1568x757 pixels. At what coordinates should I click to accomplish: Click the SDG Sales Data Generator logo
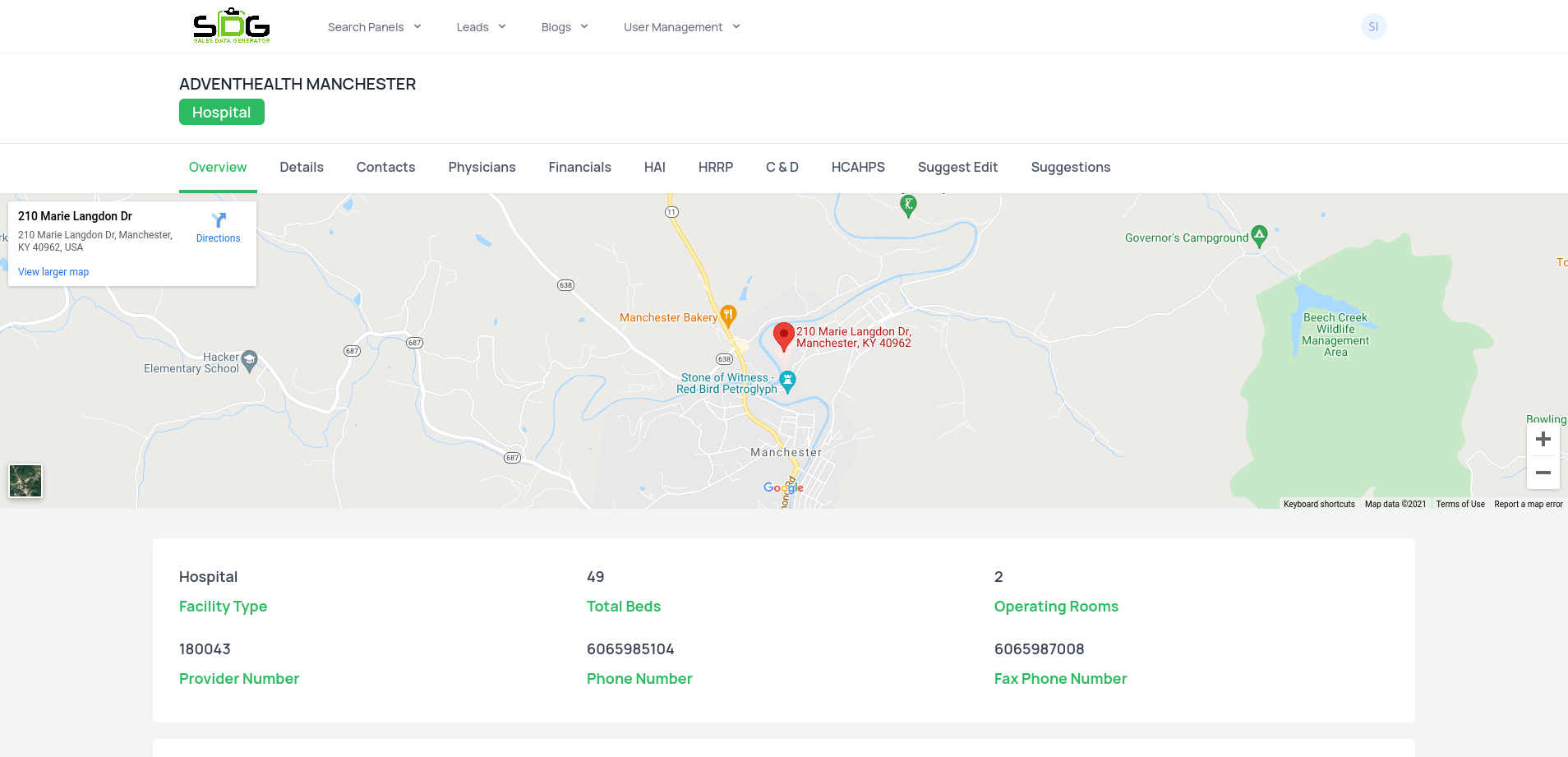231,26
